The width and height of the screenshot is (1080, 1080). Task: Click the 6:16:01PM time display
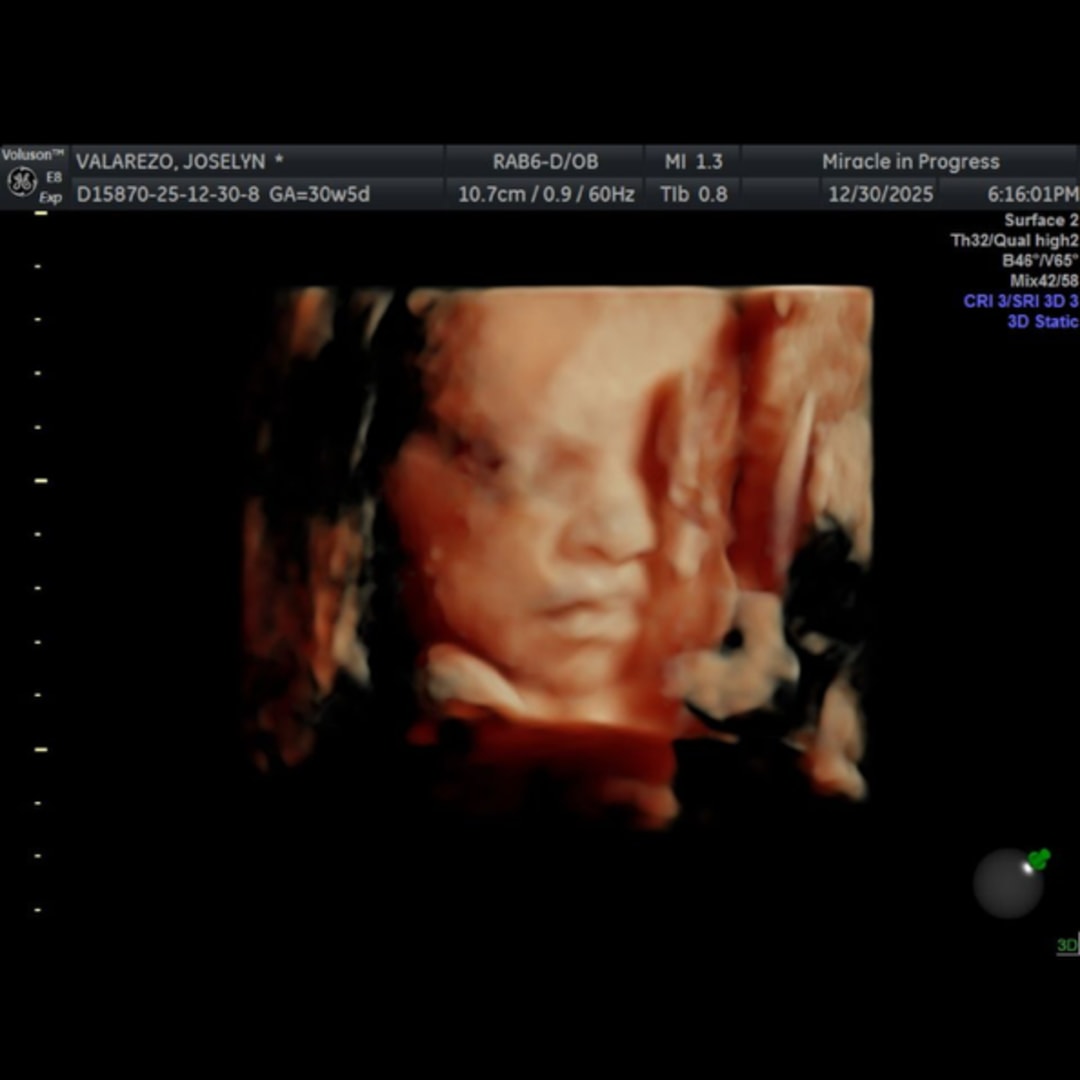[x=1032, y=194]
